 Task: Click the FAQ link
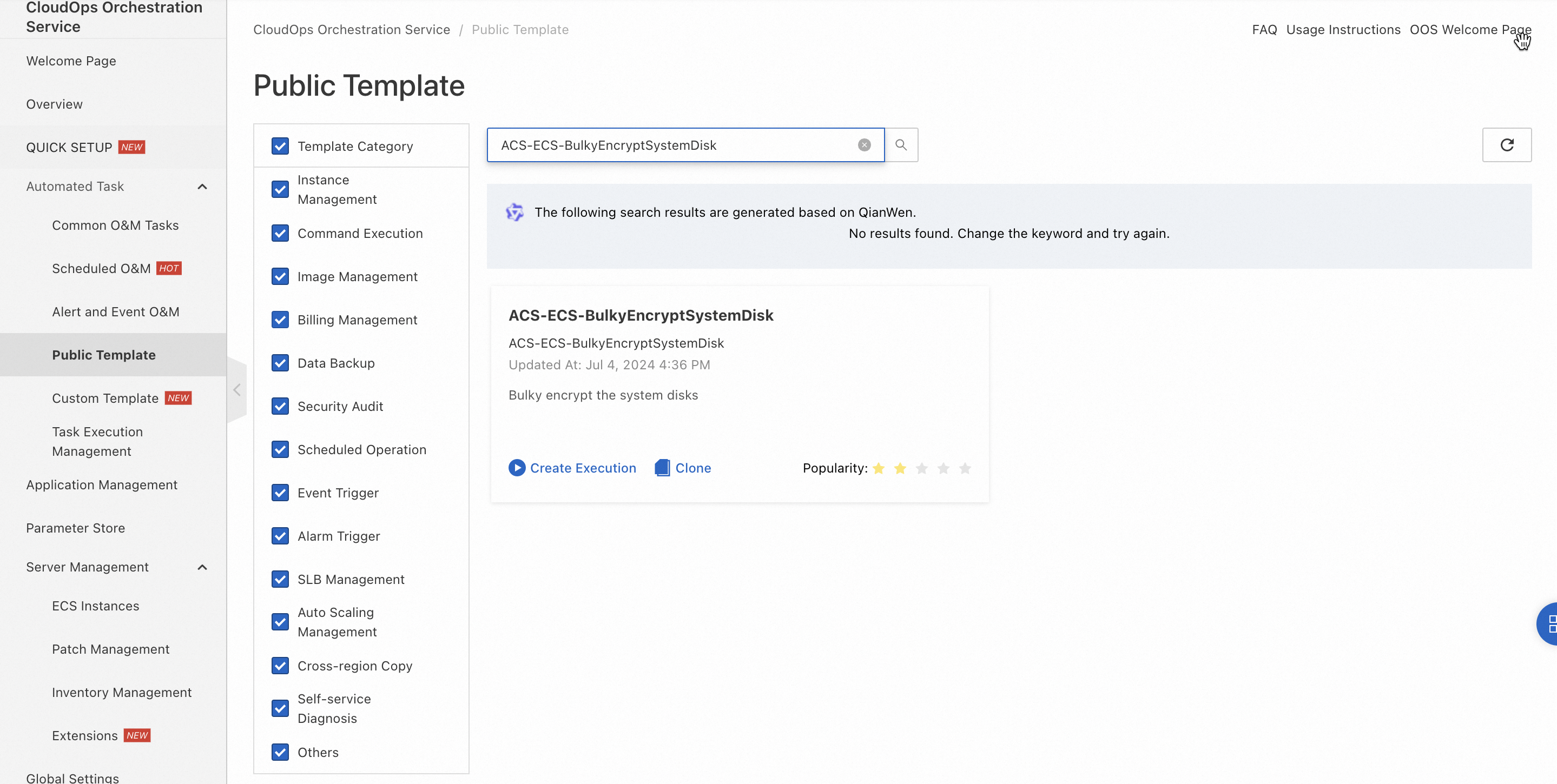1264,30
